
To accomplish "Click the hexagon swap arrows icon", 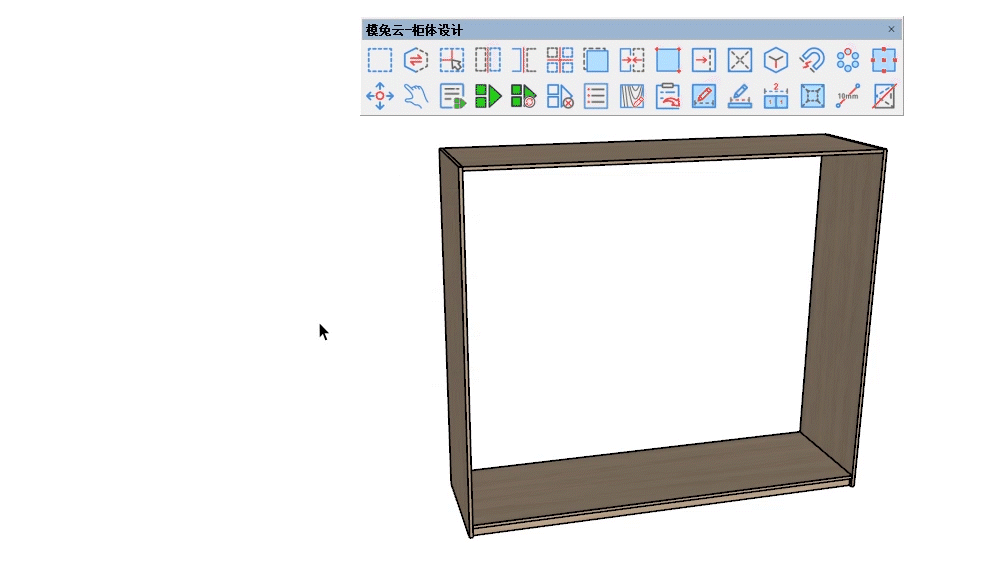I will click(x=416, y=61).
